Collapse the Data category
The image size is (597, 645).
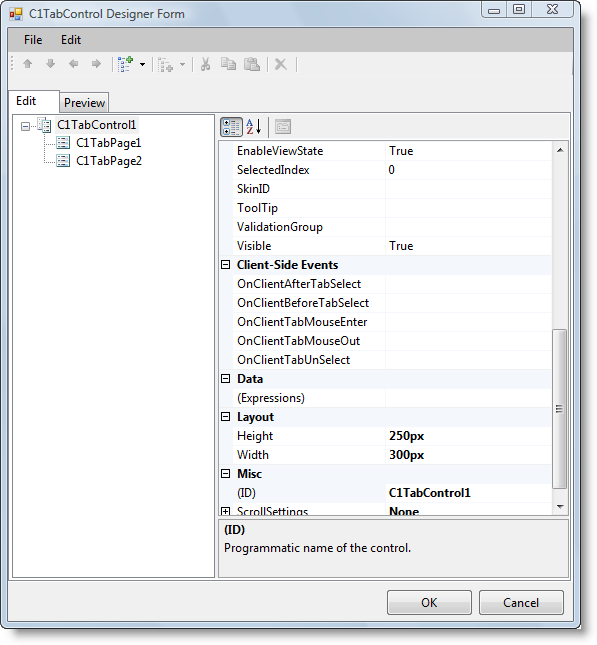coord(225,378)
